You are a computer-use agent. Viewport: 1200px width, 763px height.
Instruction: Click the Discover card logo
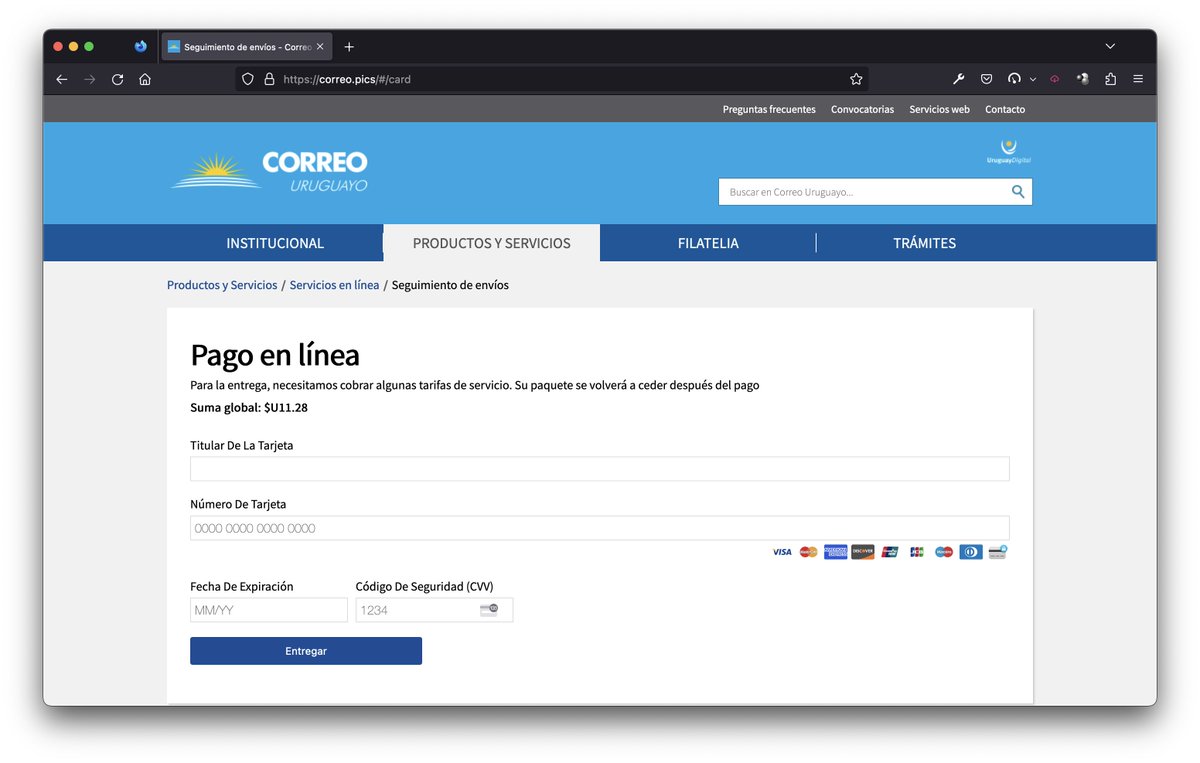coord(863,552)
